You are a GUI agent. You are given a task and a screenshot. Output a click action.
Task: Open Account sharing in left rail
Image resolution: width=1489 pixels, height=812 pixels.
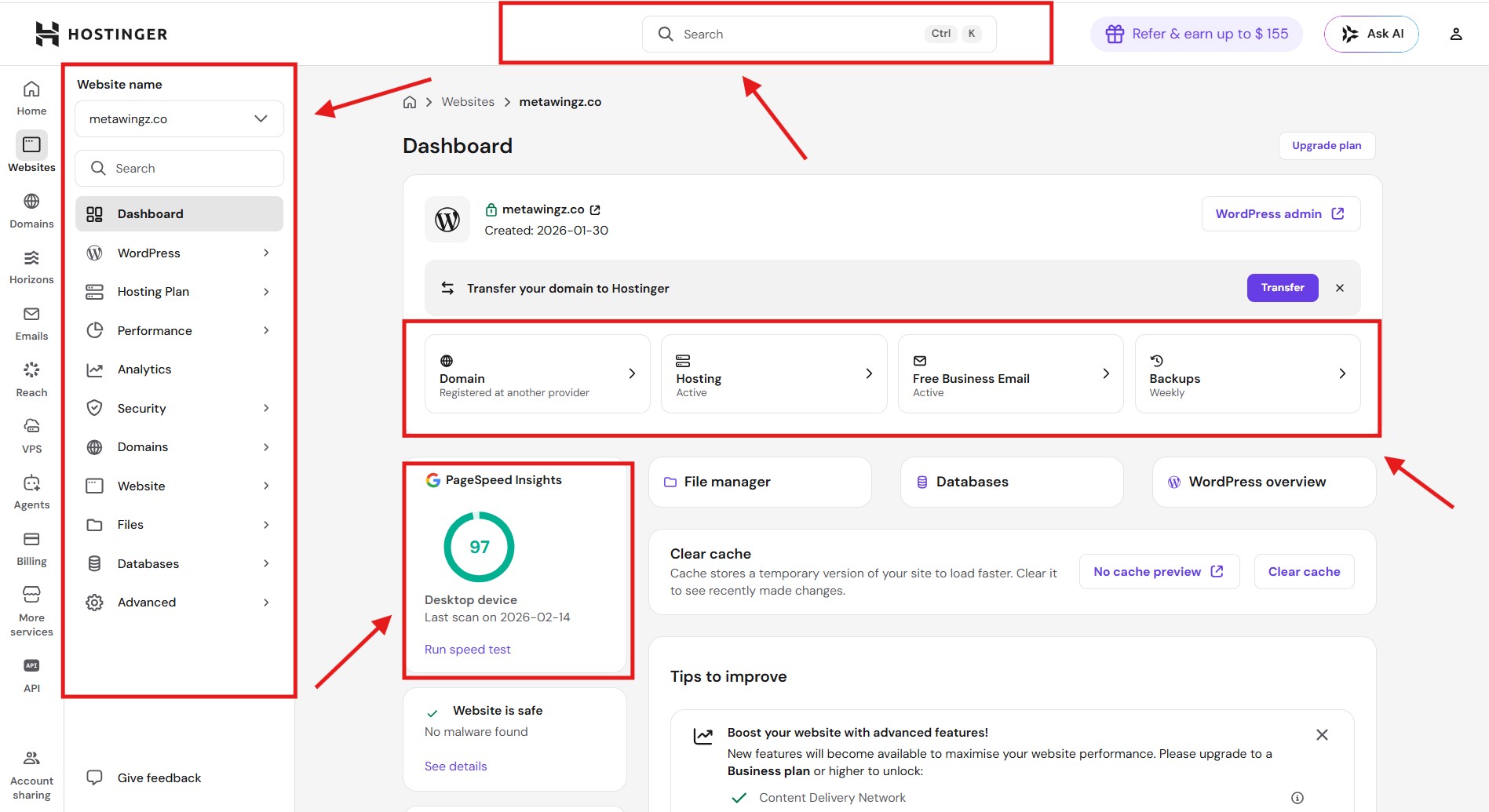[31, 775]
